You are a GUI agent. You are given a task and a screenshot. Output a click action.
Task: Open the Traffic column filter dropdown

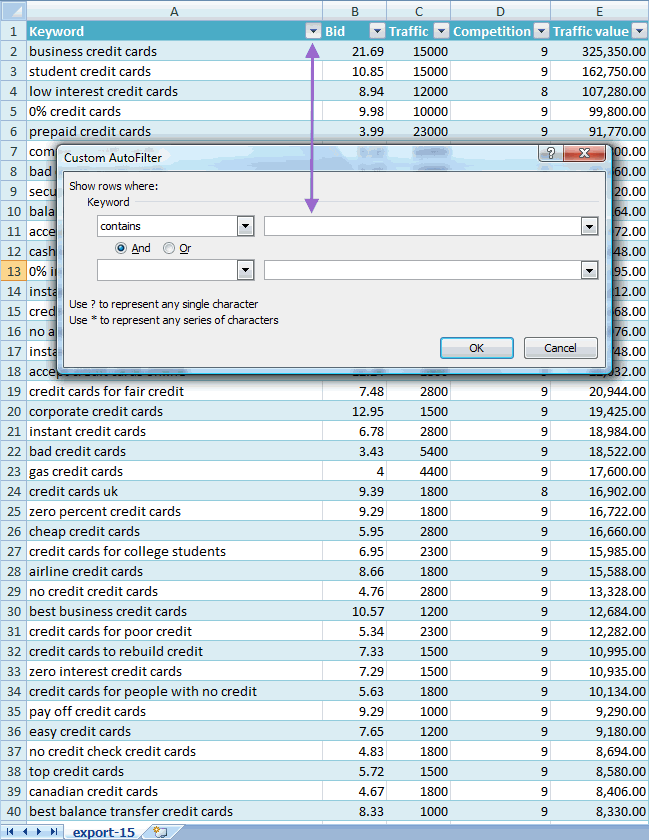click(441, 31)
